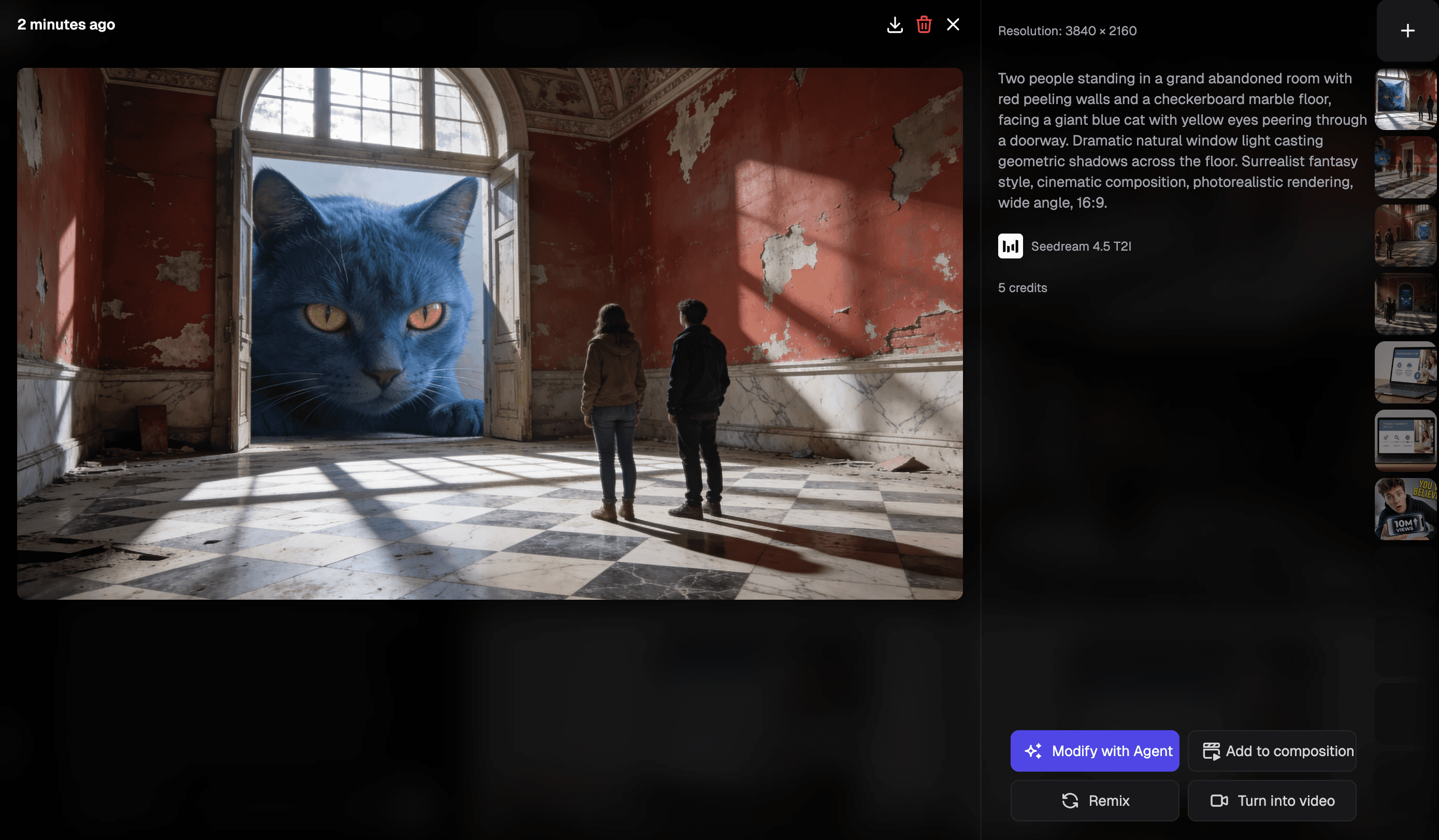Select thumbnail showing cat in right-side archway
Image resolution: width=1439 pixels, height=840 pixels.
pos(1405,235)
